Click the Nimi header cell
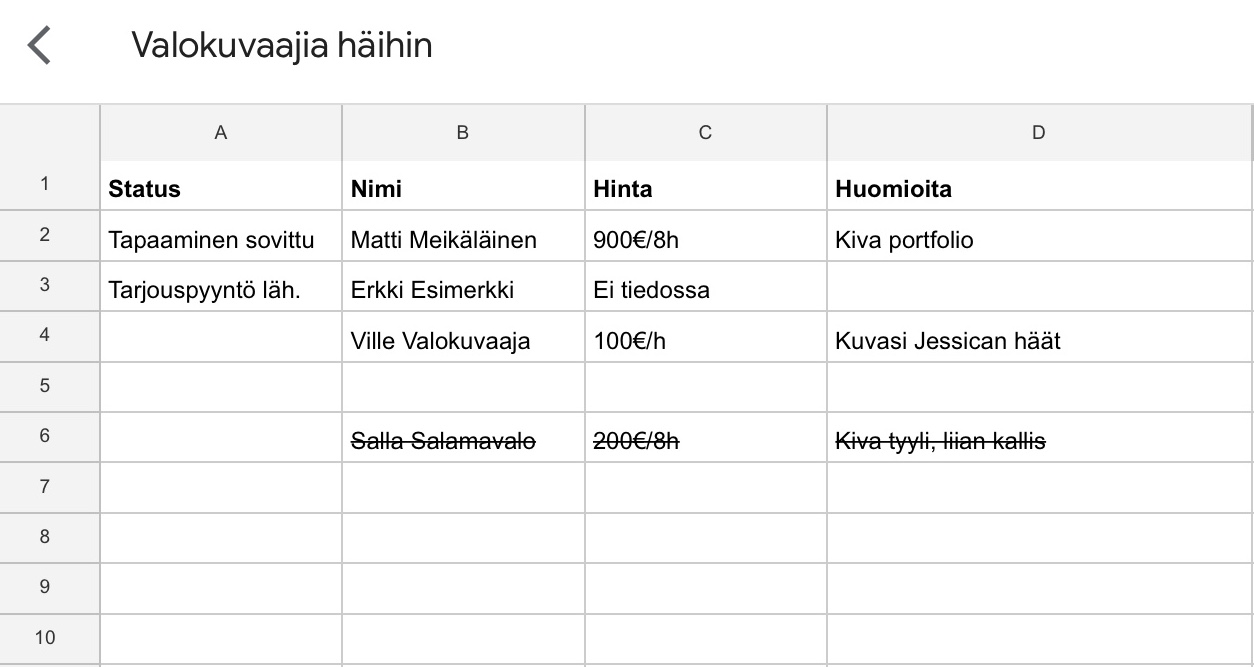1254x667 pixels. [x=462, y=189]
